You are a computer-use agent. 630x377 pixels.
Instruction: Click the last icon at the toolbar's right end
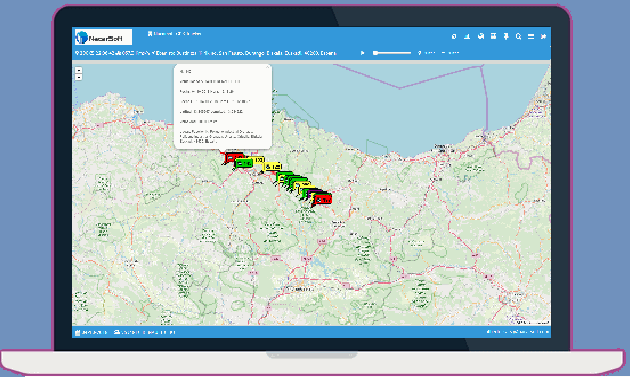(543, 37)
